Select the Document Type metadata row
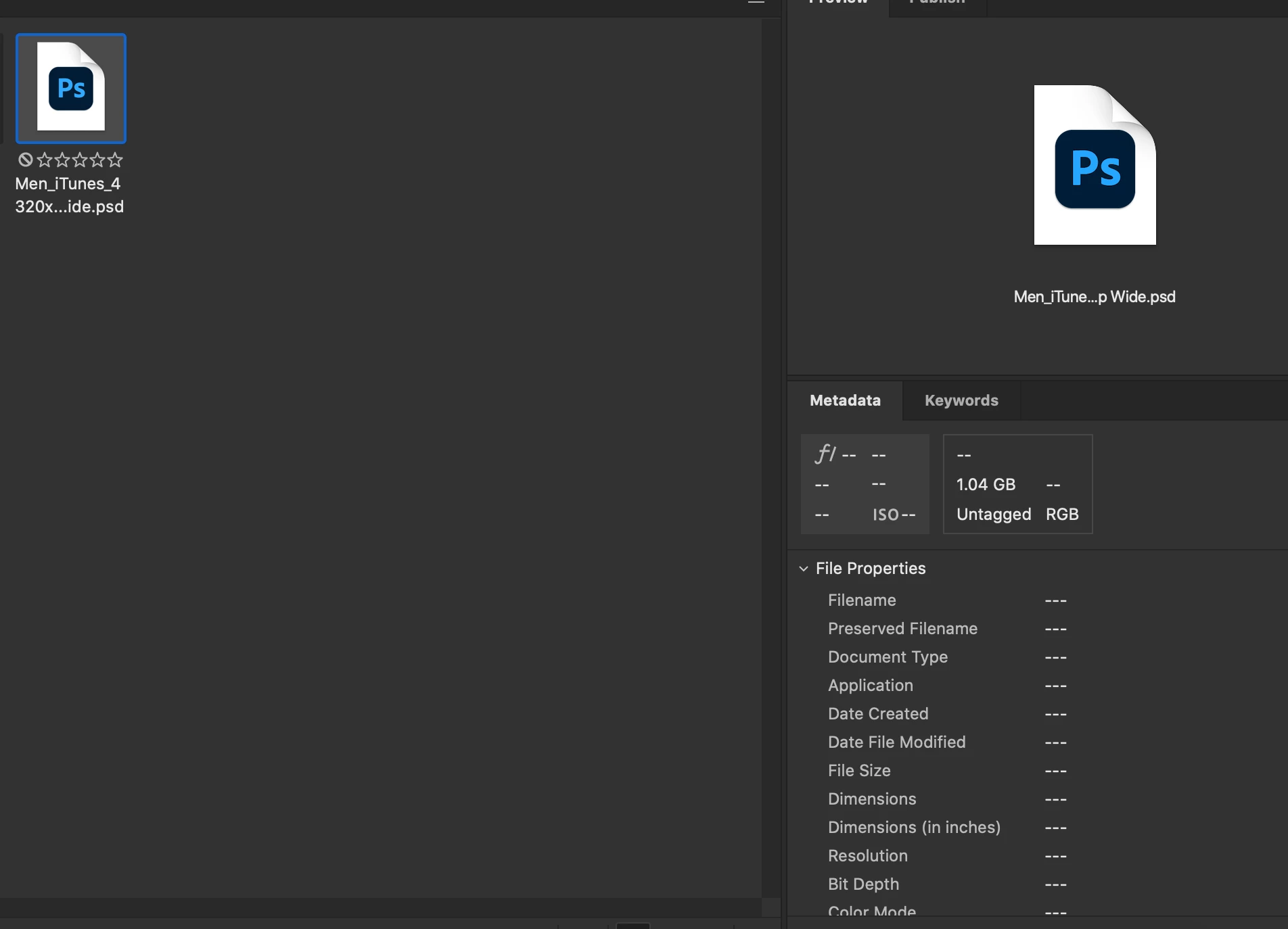Image resolution: width=1288 pixels, height=929 pixels. (1038, 657)
